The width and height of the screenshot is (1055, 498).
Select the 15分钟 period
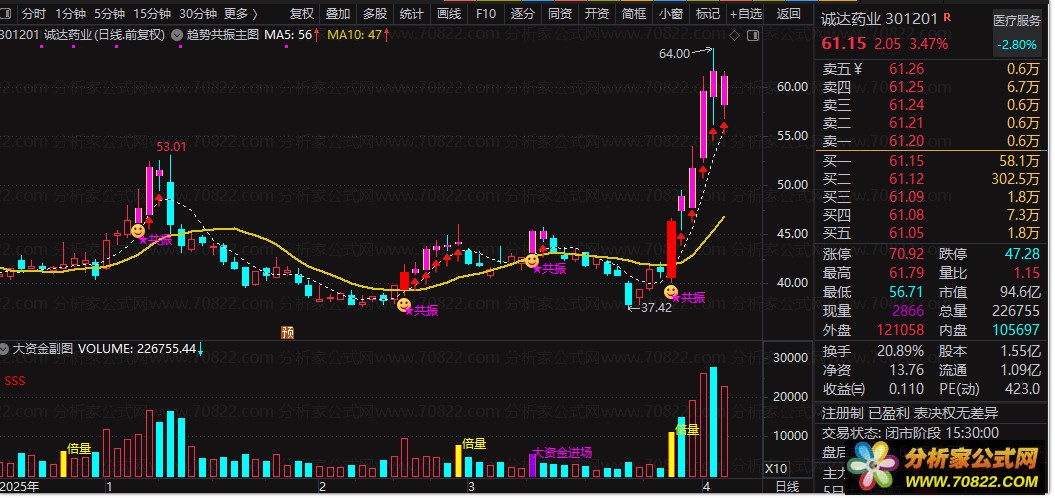point(152,13)
